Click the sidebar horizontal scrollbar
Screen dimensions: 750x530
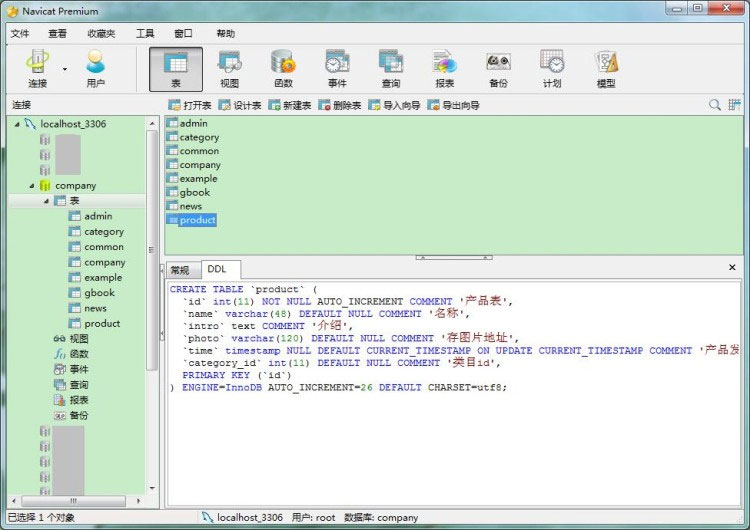pos(72,500)
